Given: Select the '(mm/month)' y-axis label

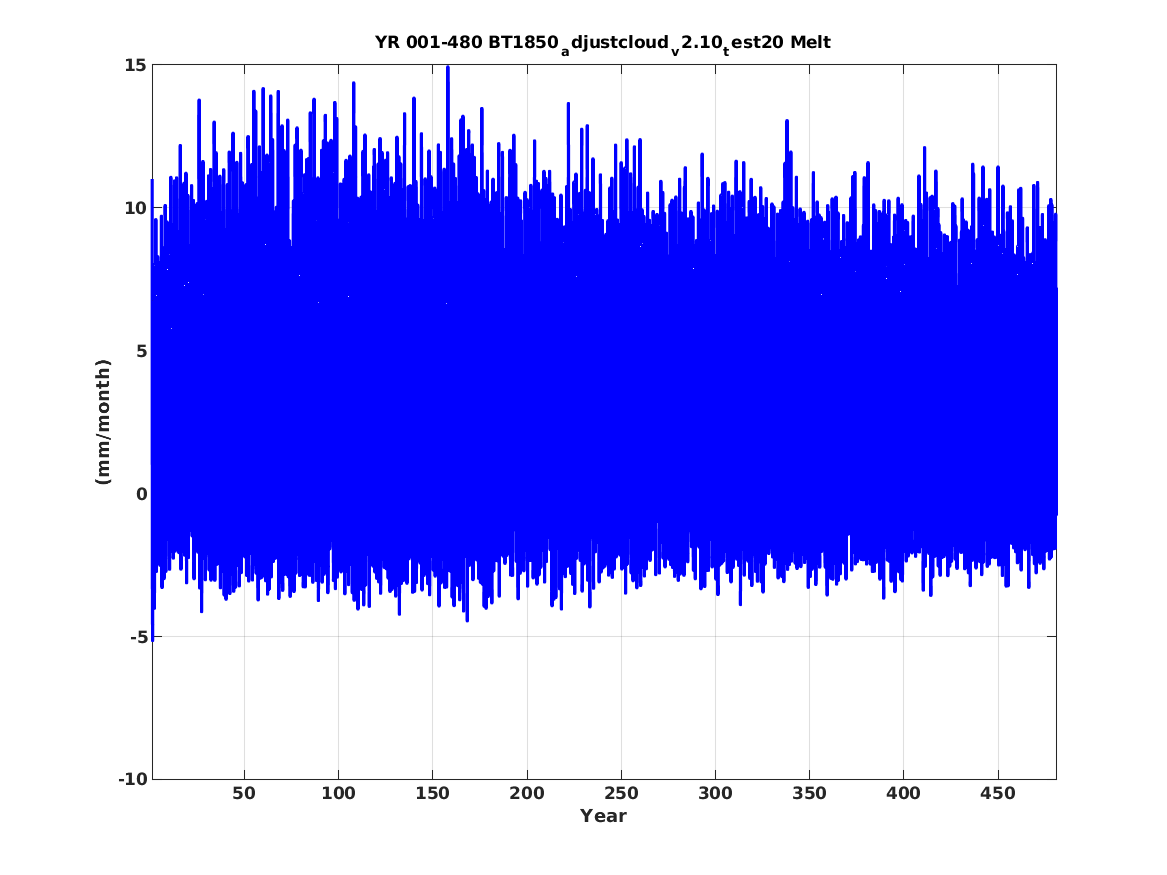Looking at the screenshot, I should coord(103,422).
